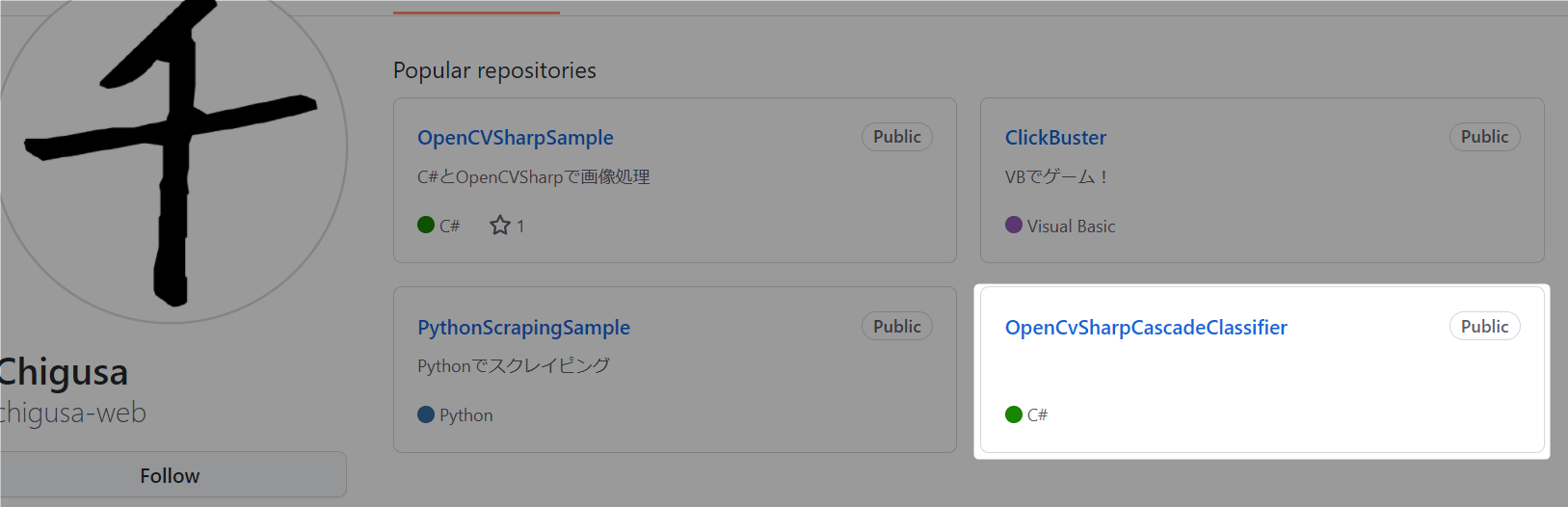Select the active tab with red underline
The image size is (1568, 507).
pos(476,8)
